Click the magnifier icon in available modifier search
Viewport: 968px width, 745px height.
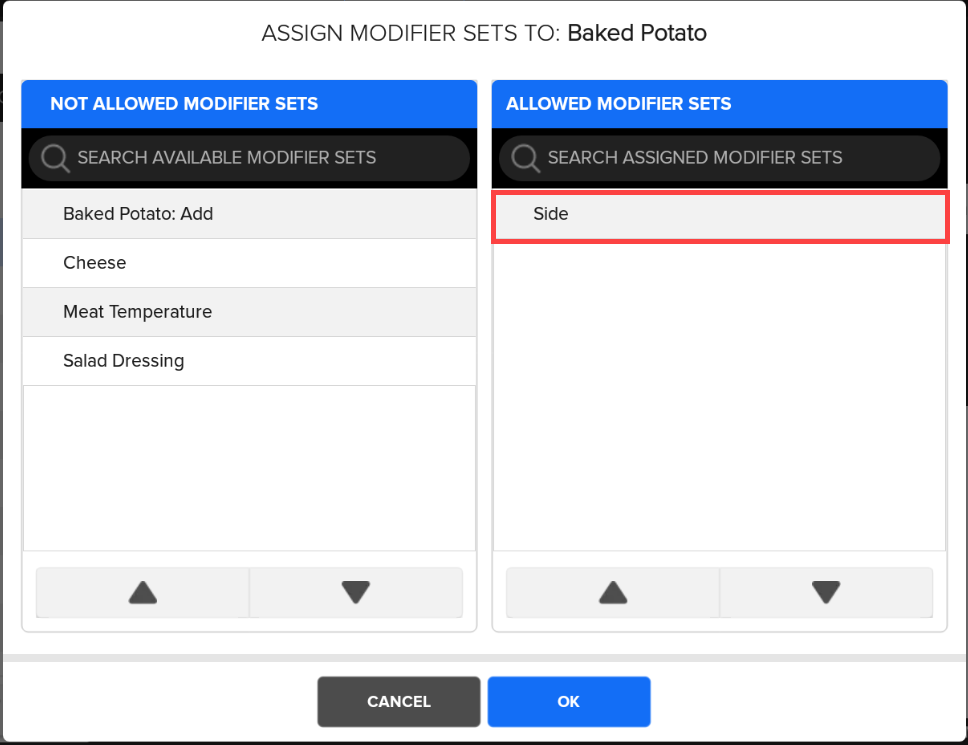click(55, 158)
